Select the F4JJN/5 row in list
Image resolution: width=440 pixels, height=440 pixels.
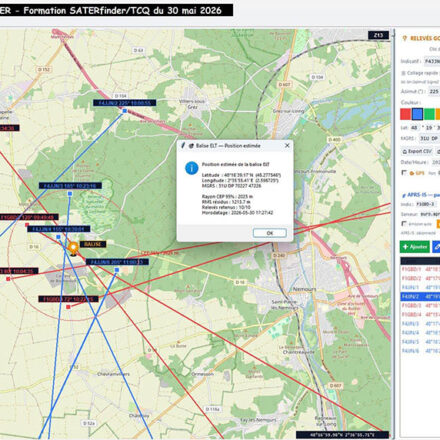pos(420,342)
